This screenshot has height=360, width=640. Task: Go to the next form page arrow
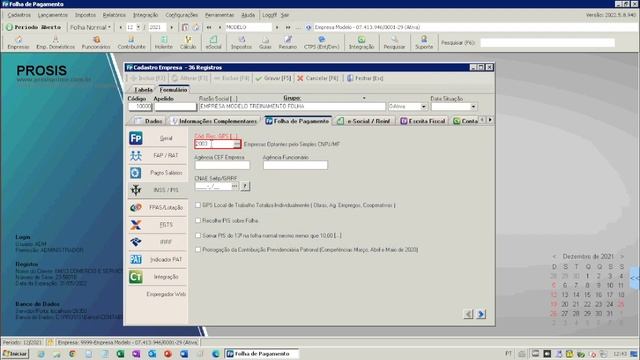click(481, 314)
